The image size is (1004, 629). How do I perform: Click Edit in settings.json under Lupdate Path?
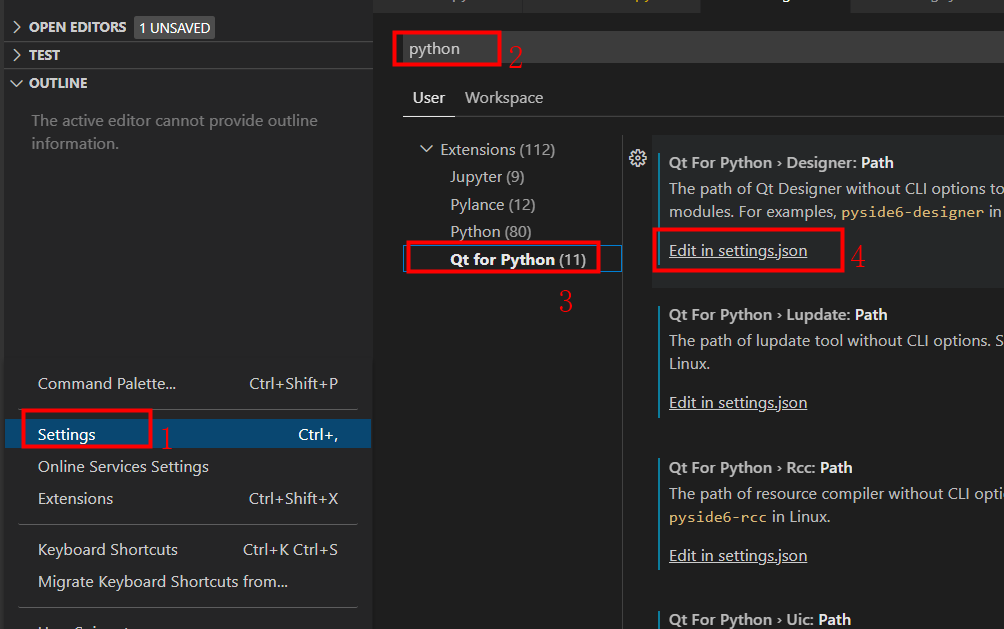pos(737,402)
